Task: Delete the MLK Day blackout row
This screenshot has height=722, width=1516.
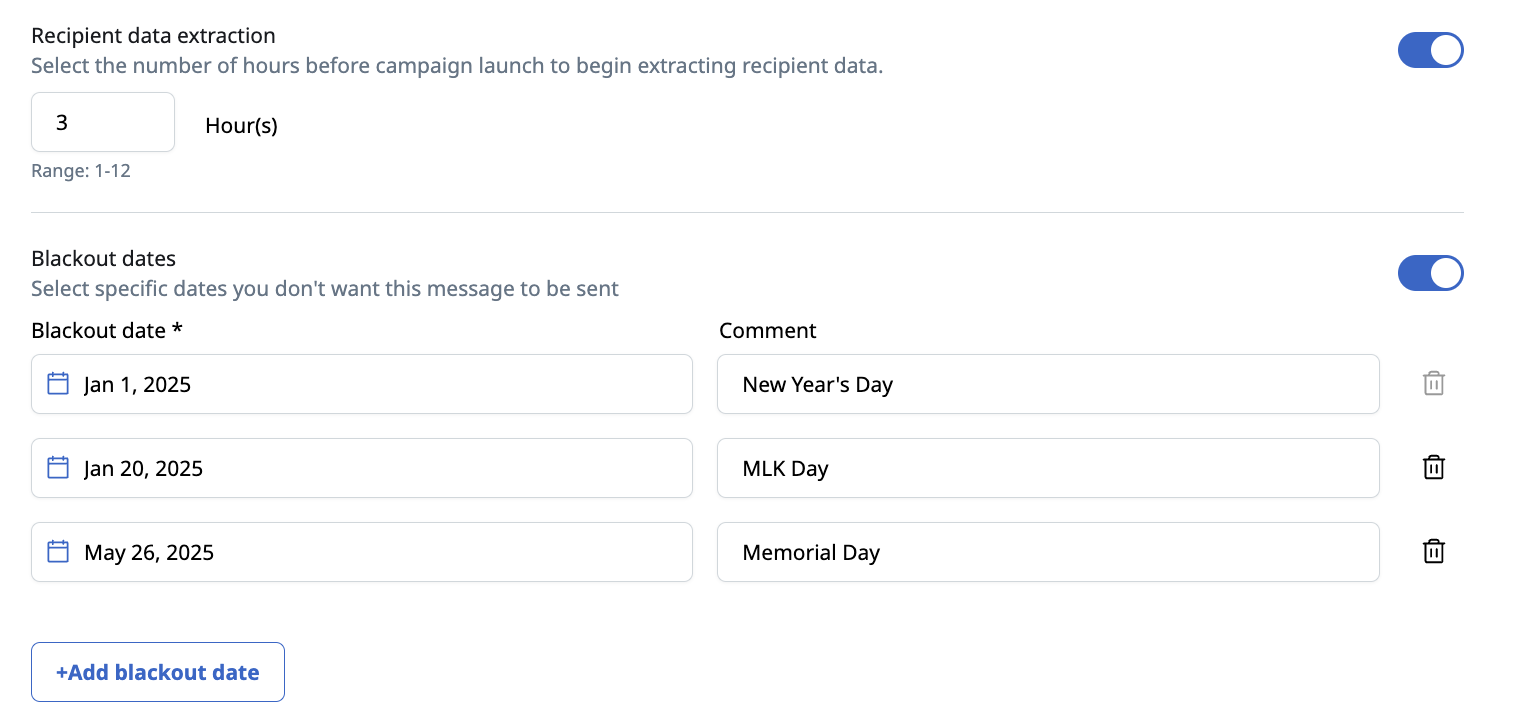Action: pyautogui.click(x=1434, y=467)
